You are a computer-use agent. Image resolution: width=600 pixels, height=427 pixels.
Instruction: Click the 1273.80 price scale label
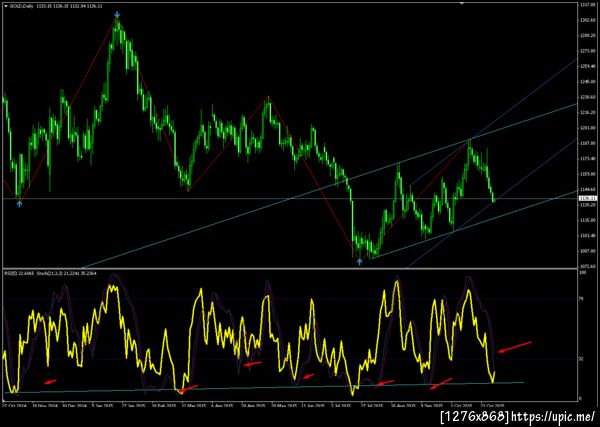click(x=589, y=51)
